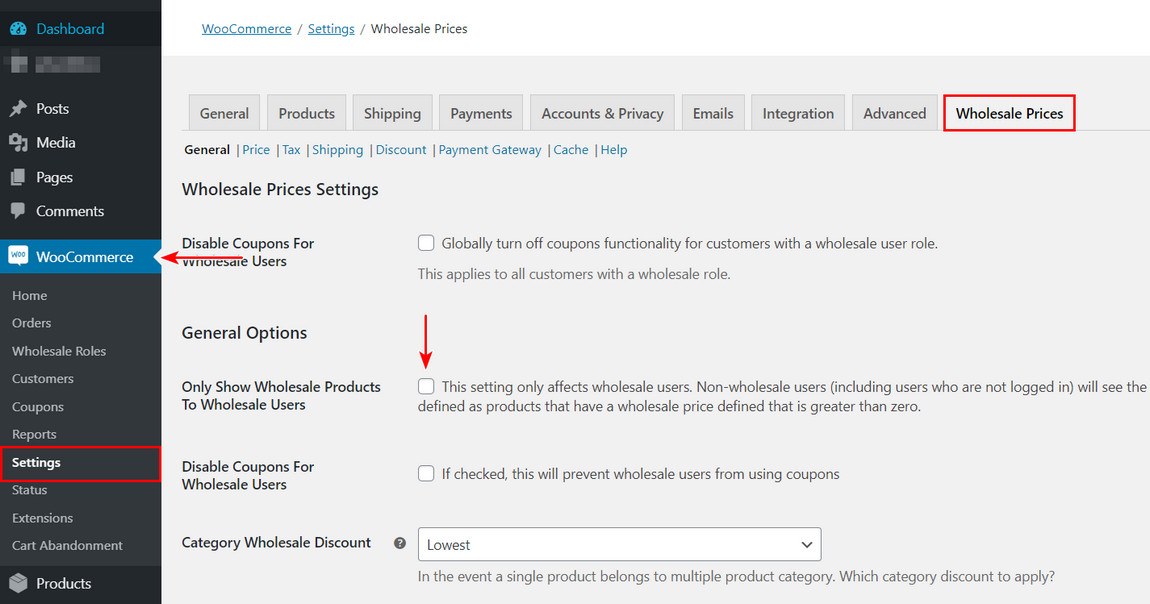Click the 'Wholesale Prices Settings' heading
The width and height of the screenshot is (1150, 604).
coord(280,189)
